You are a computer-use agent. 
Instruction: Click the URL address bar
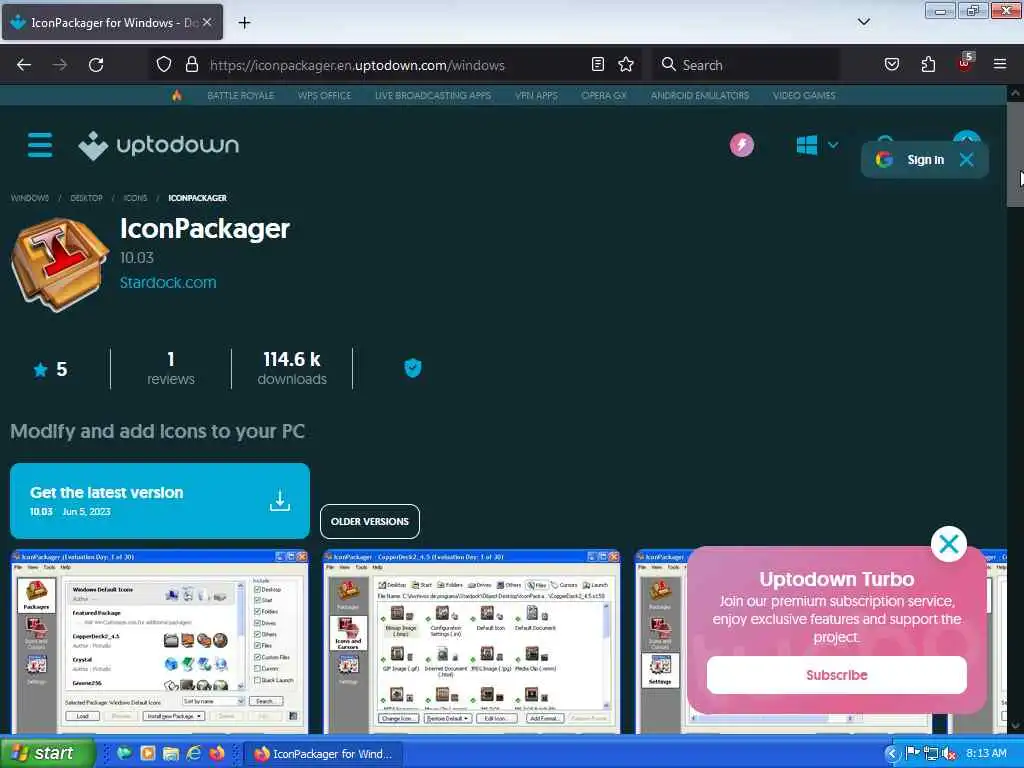[396, 65]
